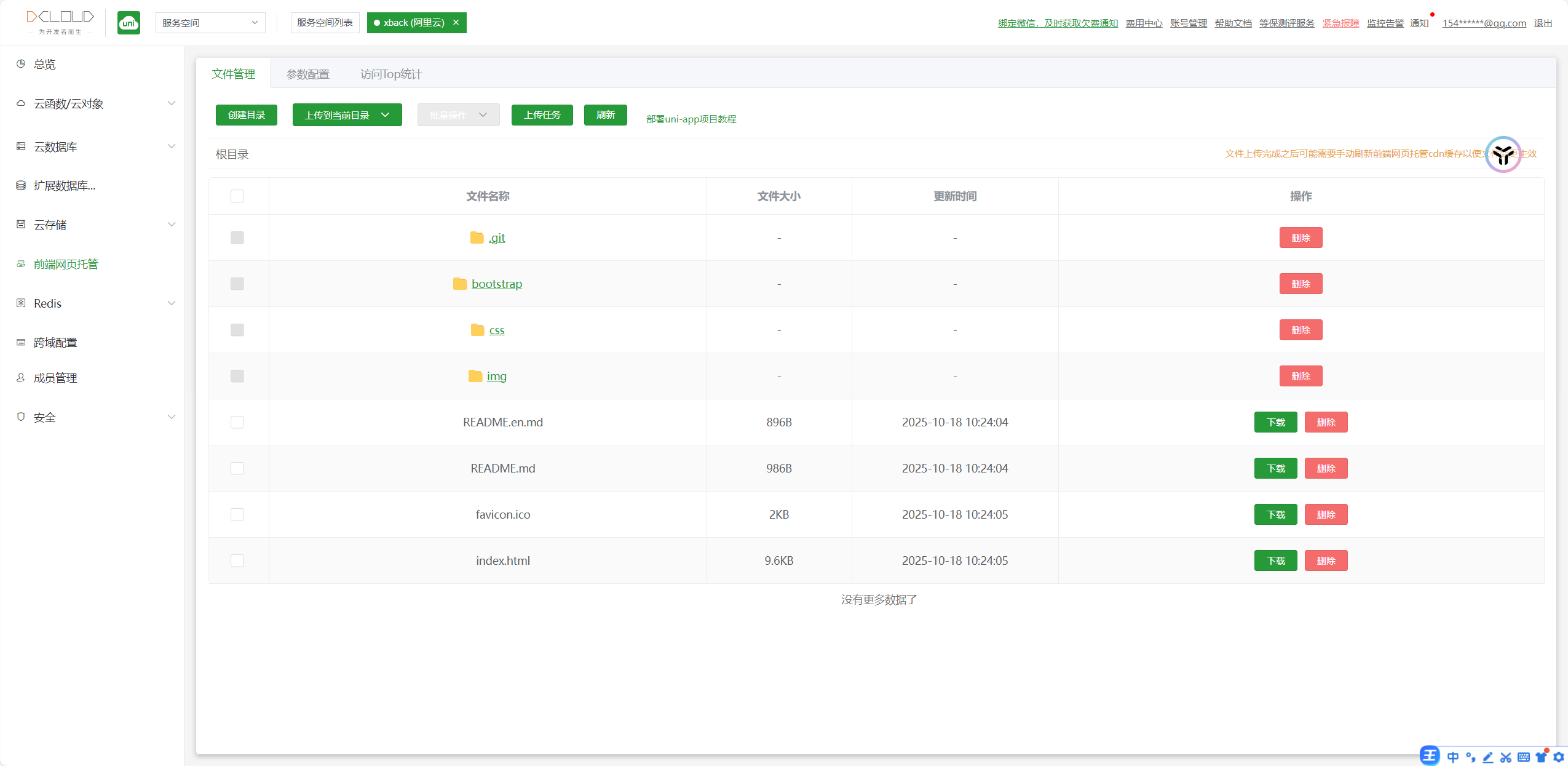Open the 服务空间 dropdown selector
Screen dimensions: 1568x766
pyautogui.click(x=210, y=23)
